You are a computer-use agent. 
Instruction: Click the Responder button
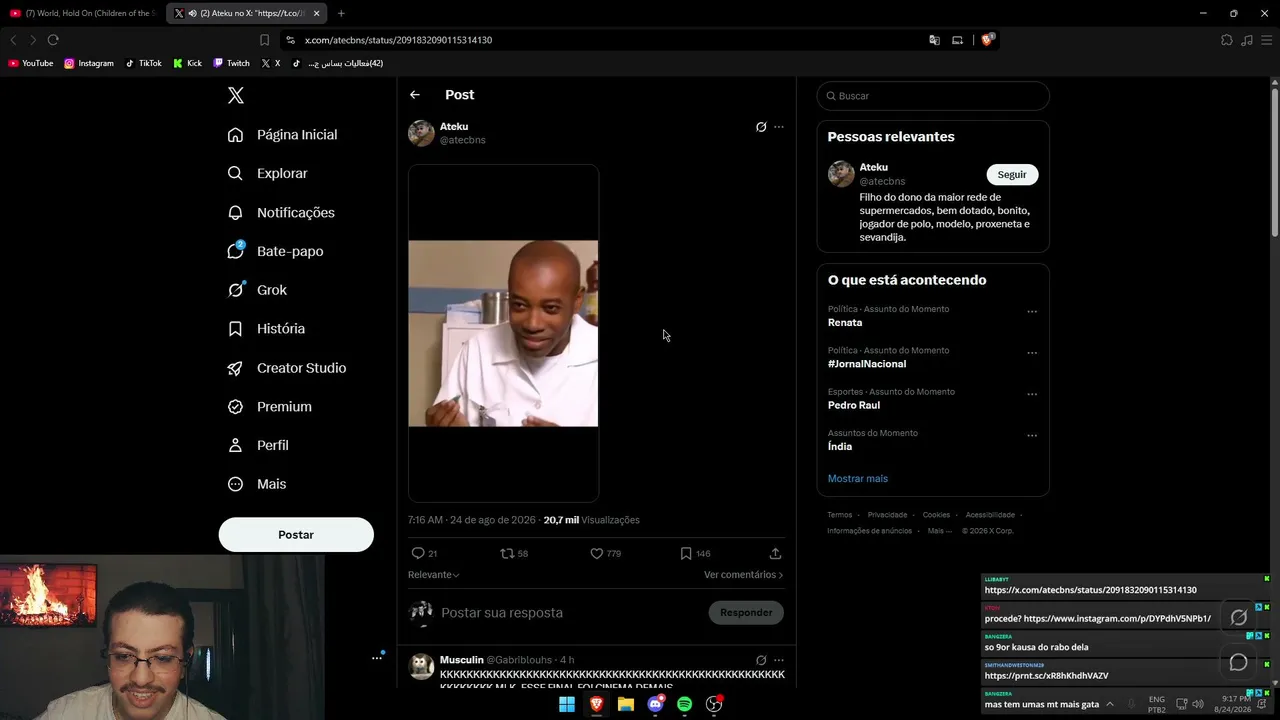[x=746, y=613]
